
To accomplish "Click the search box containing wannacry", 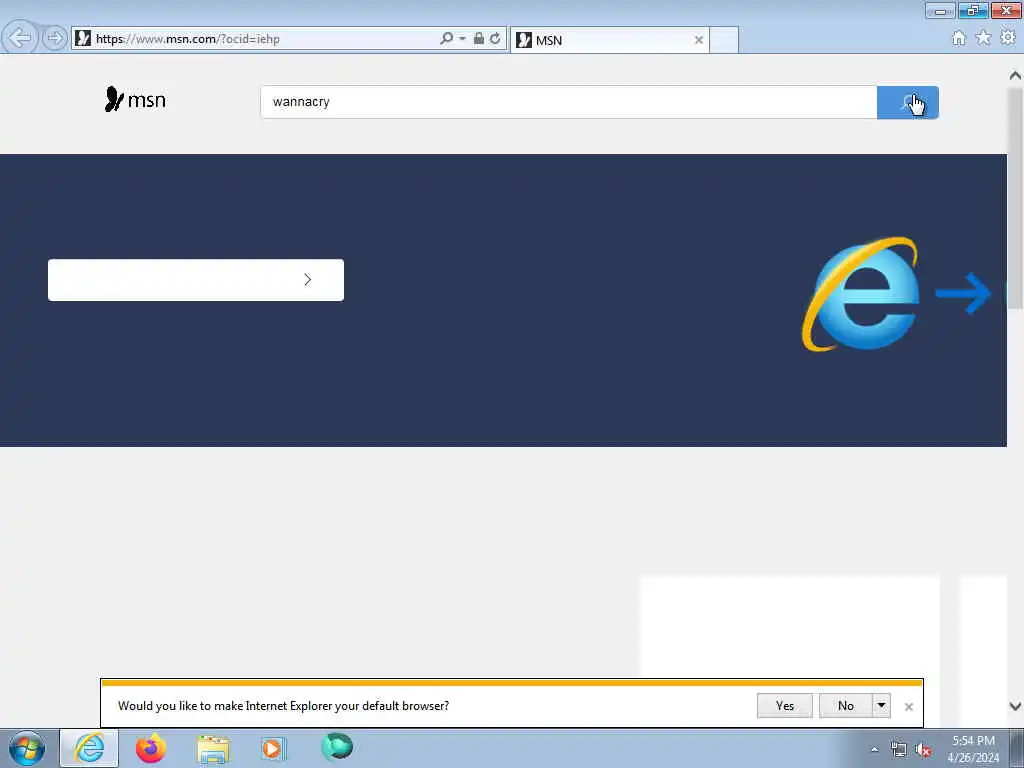I will 568,102.
